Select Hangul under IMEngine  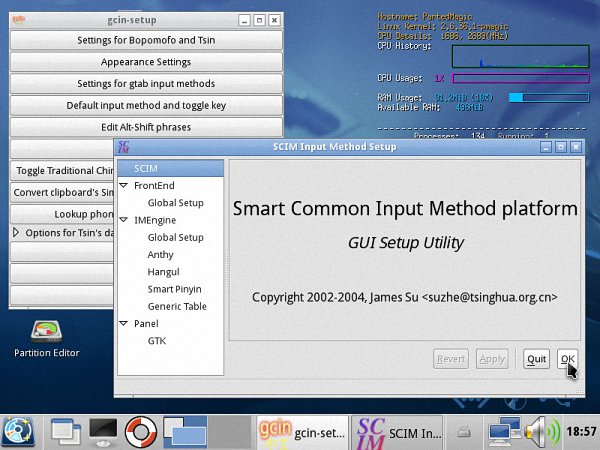tap(164, 272)
